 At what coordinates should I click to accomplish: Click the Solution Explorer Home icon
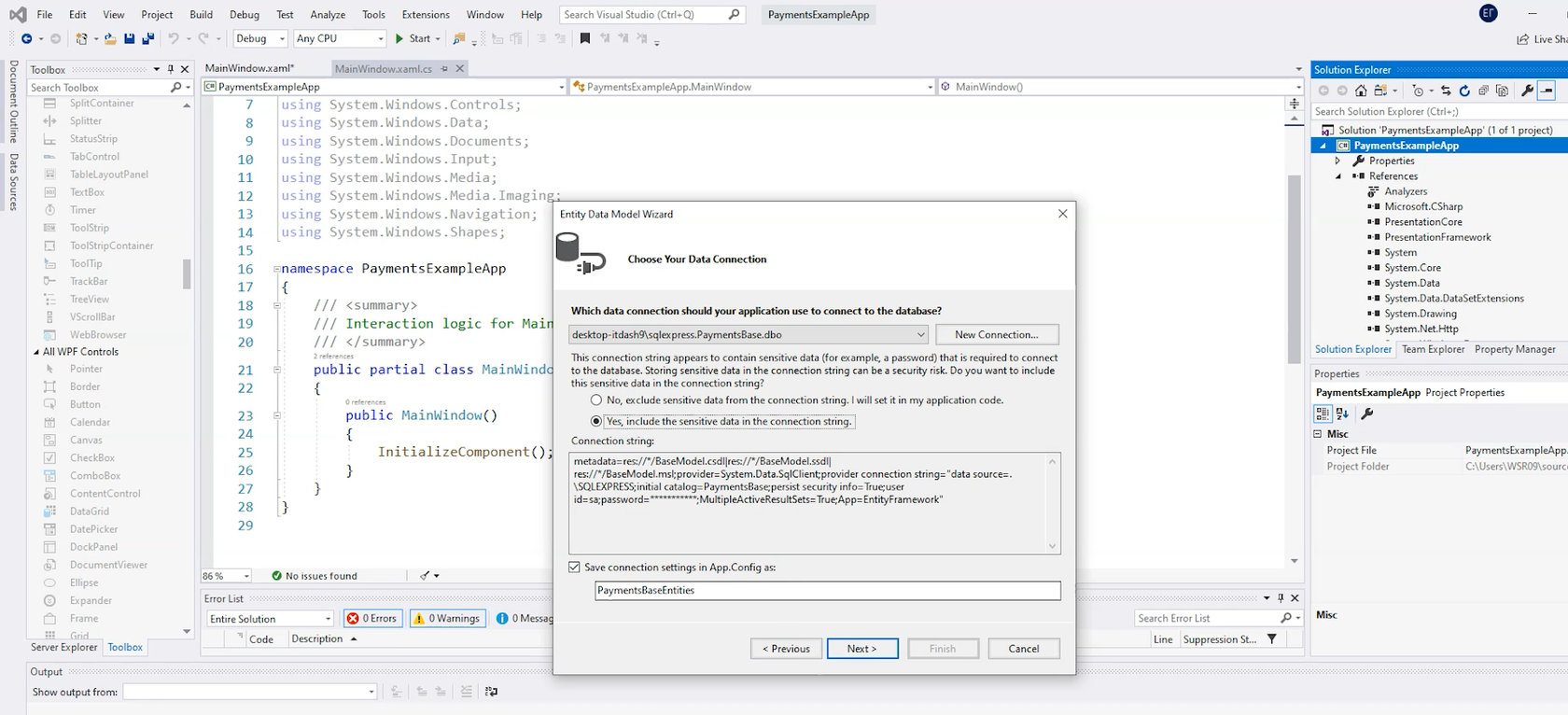[x=1361, y=91]
